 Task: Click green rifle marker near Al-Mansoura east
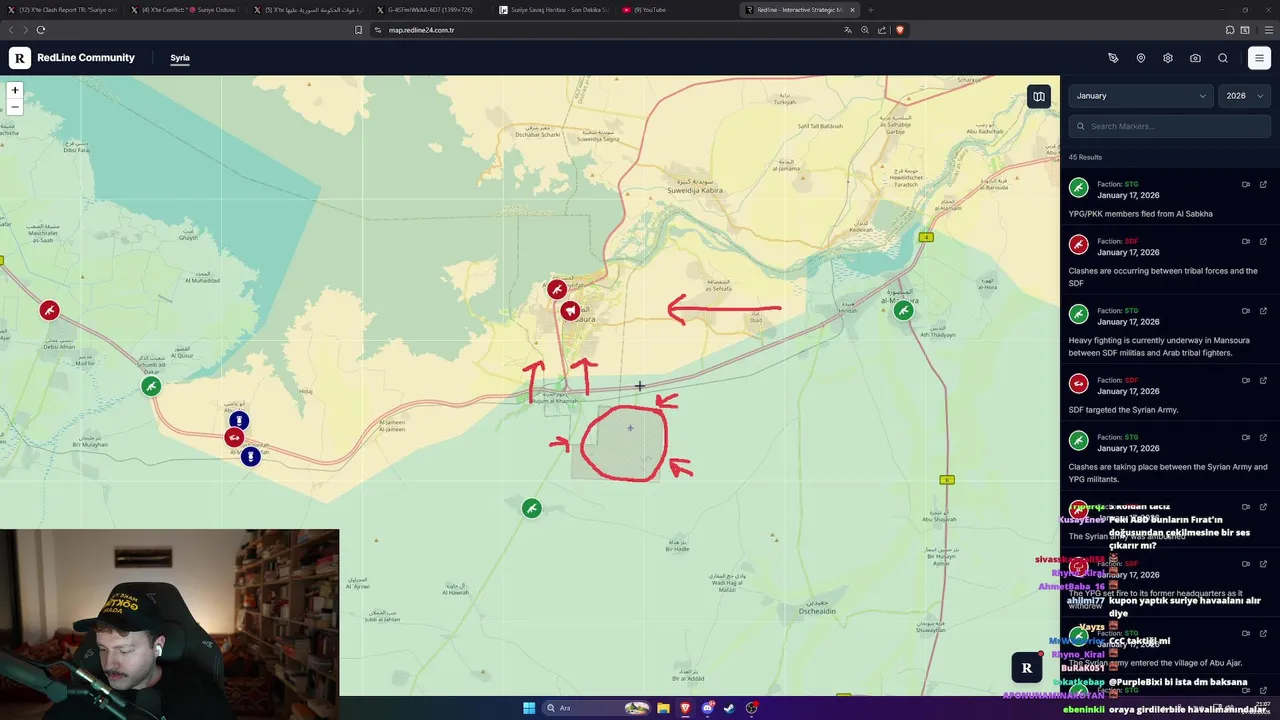click(903, 310)
